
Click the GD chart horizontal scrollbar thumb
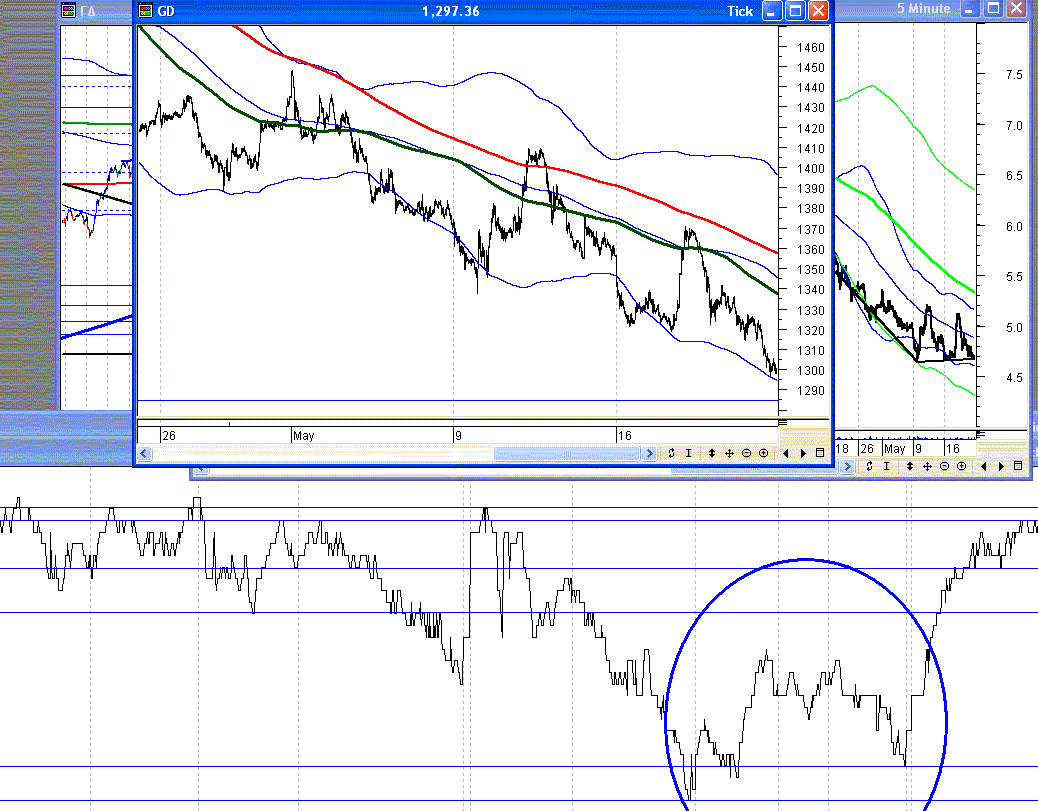(567, 453)
